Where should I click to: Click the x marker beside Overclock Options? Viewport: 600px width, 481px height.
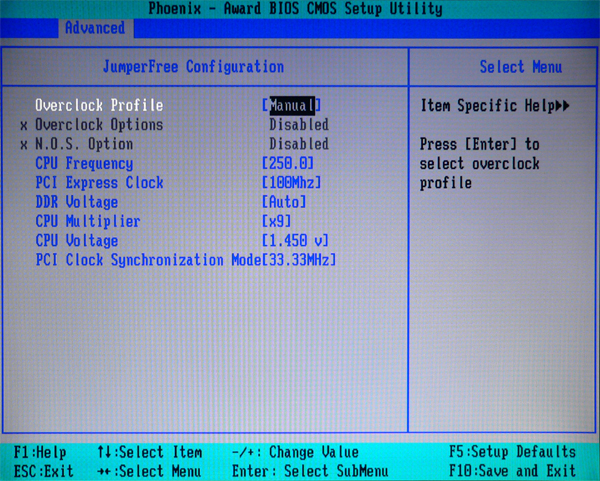24,125
